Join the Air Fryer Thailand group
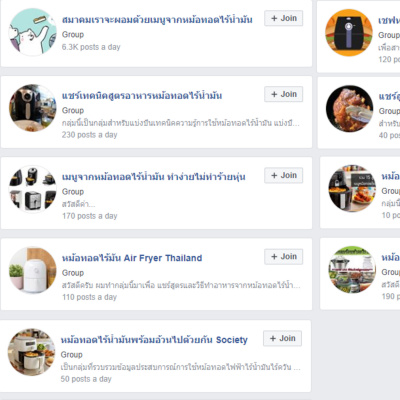This screenshot has height=400, width=400. (x=284, y=257)
